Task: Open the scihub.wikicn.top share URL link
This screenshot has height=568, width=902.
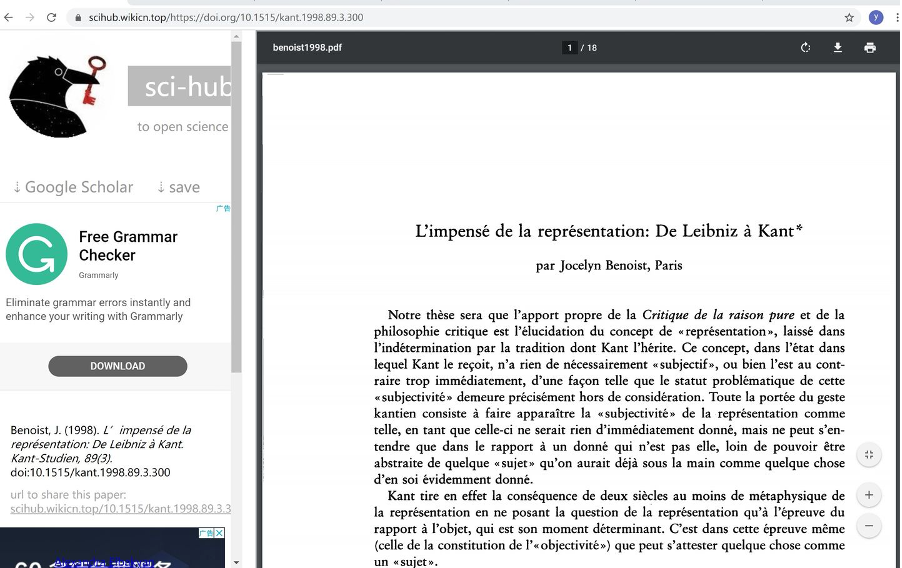Action: click(x=120, y=509)
